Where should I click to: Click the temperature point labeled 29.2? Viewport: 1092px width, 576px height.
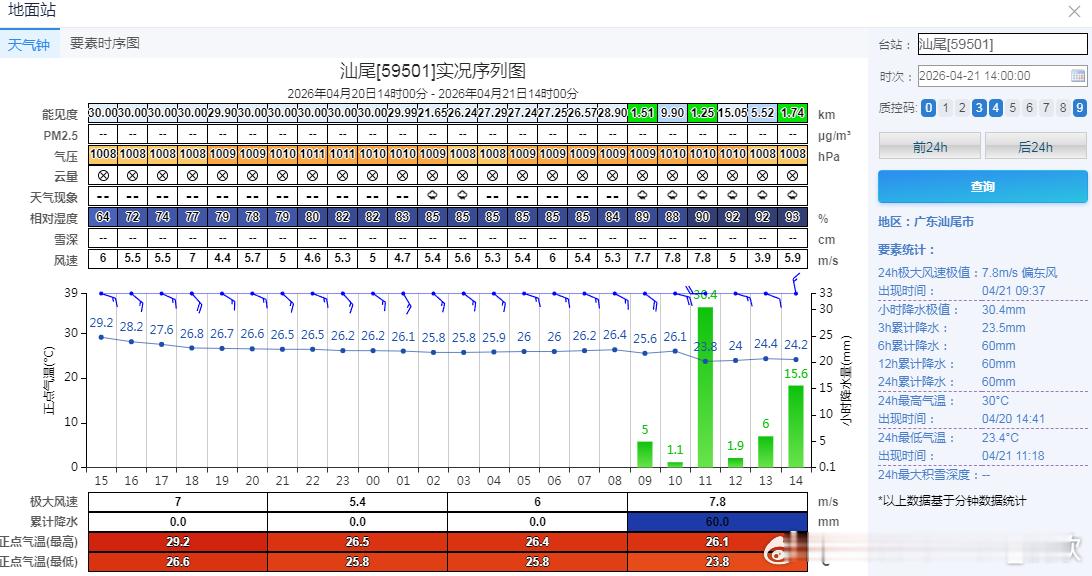tap(102, 337)
